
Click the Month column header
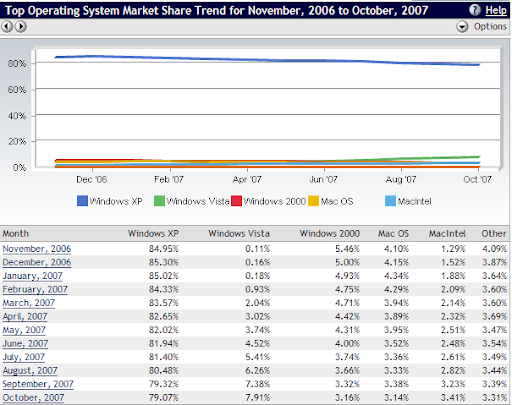[x=16, y=234]
